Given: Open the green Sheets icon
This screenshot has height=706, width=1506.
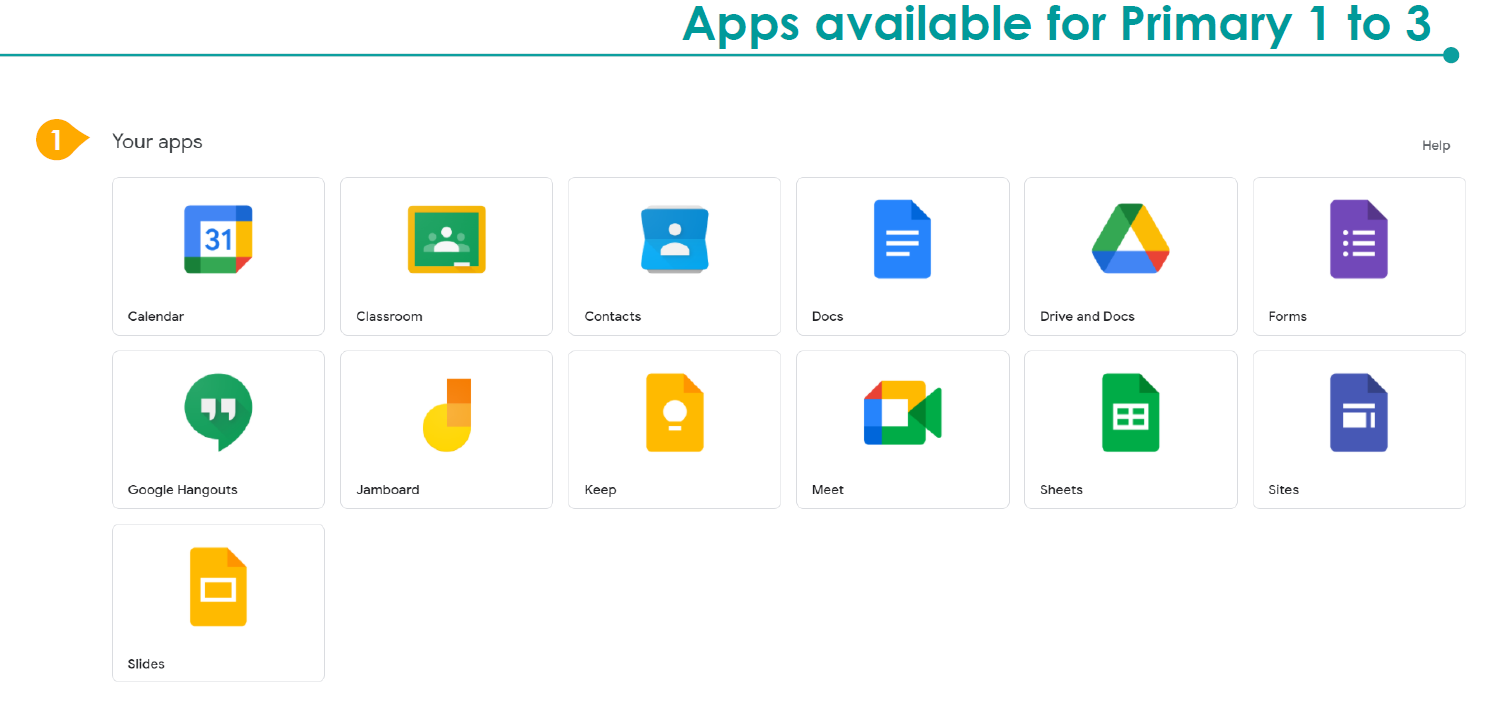Looking at the screenshot, I should (x=1130, y=413).
